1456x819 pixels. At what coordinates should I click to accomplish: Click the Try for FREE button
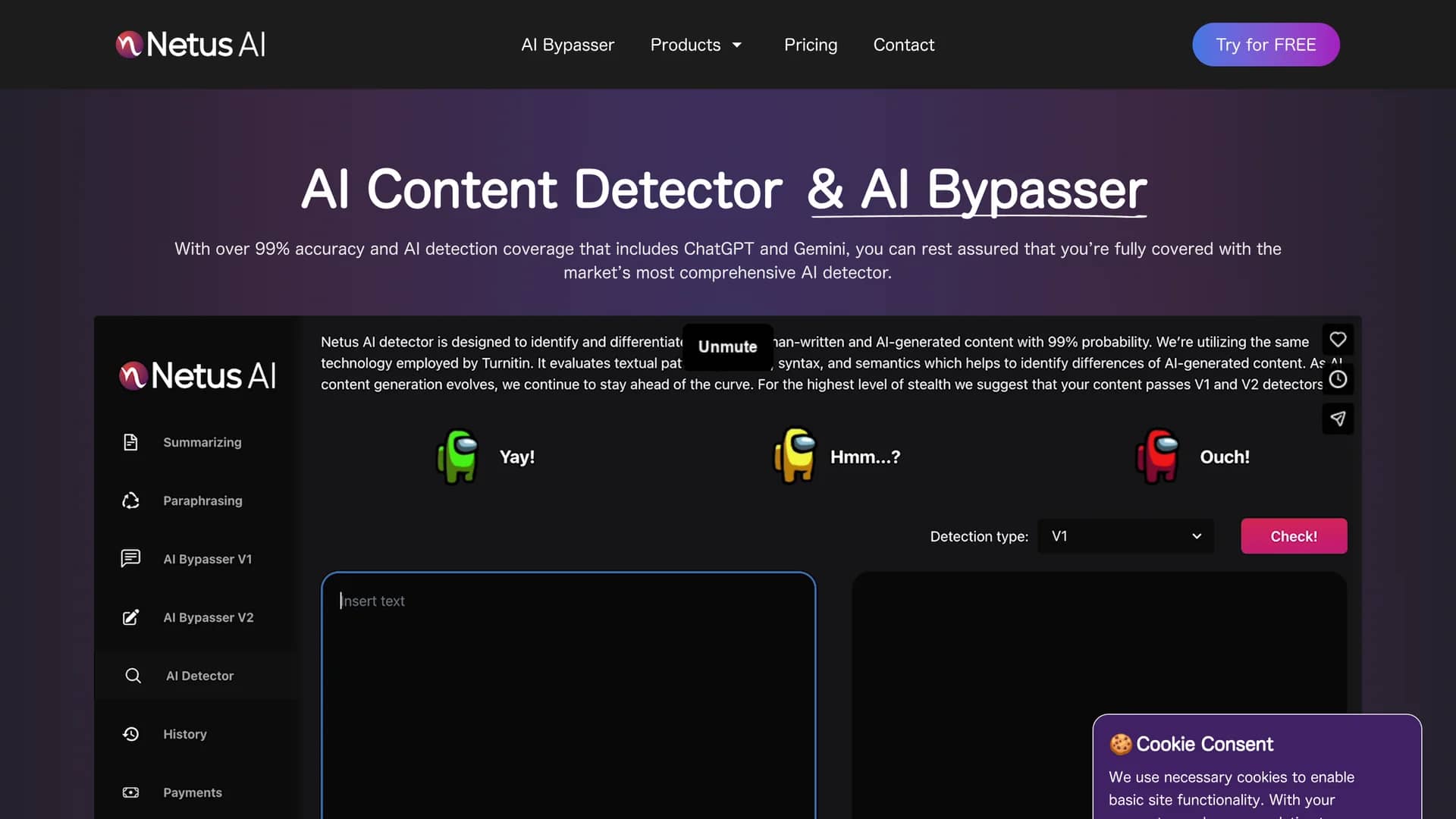[1266, 45]
